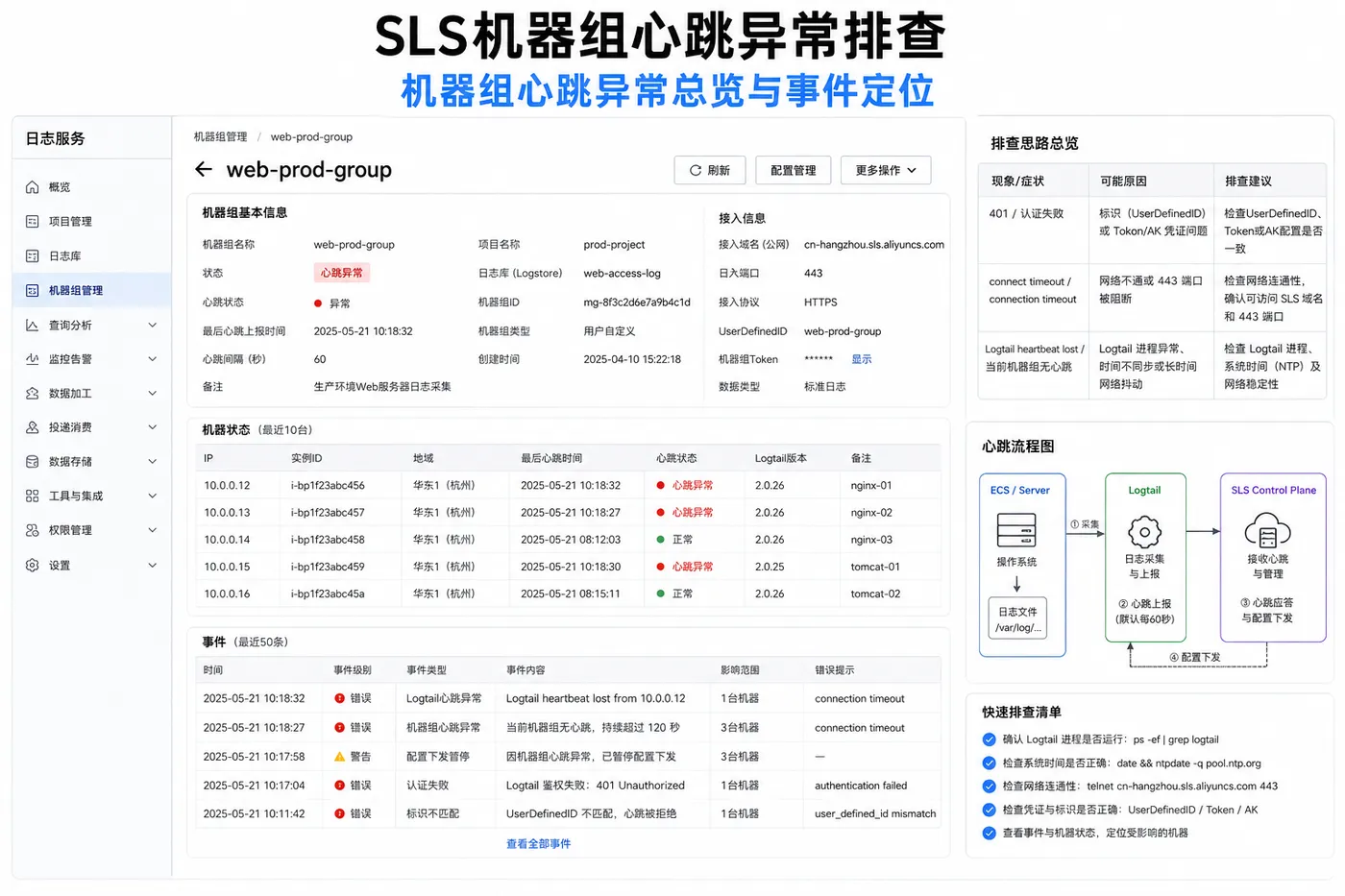Click the tomcat-01 remark cell
Image resolution: width=1345 pixels, height=896 pixels.
875,567
